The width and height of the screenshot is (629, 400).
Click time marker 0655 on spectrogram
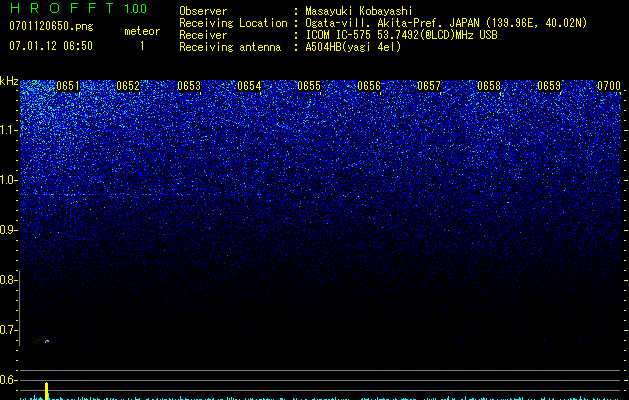tap(309, 86)
